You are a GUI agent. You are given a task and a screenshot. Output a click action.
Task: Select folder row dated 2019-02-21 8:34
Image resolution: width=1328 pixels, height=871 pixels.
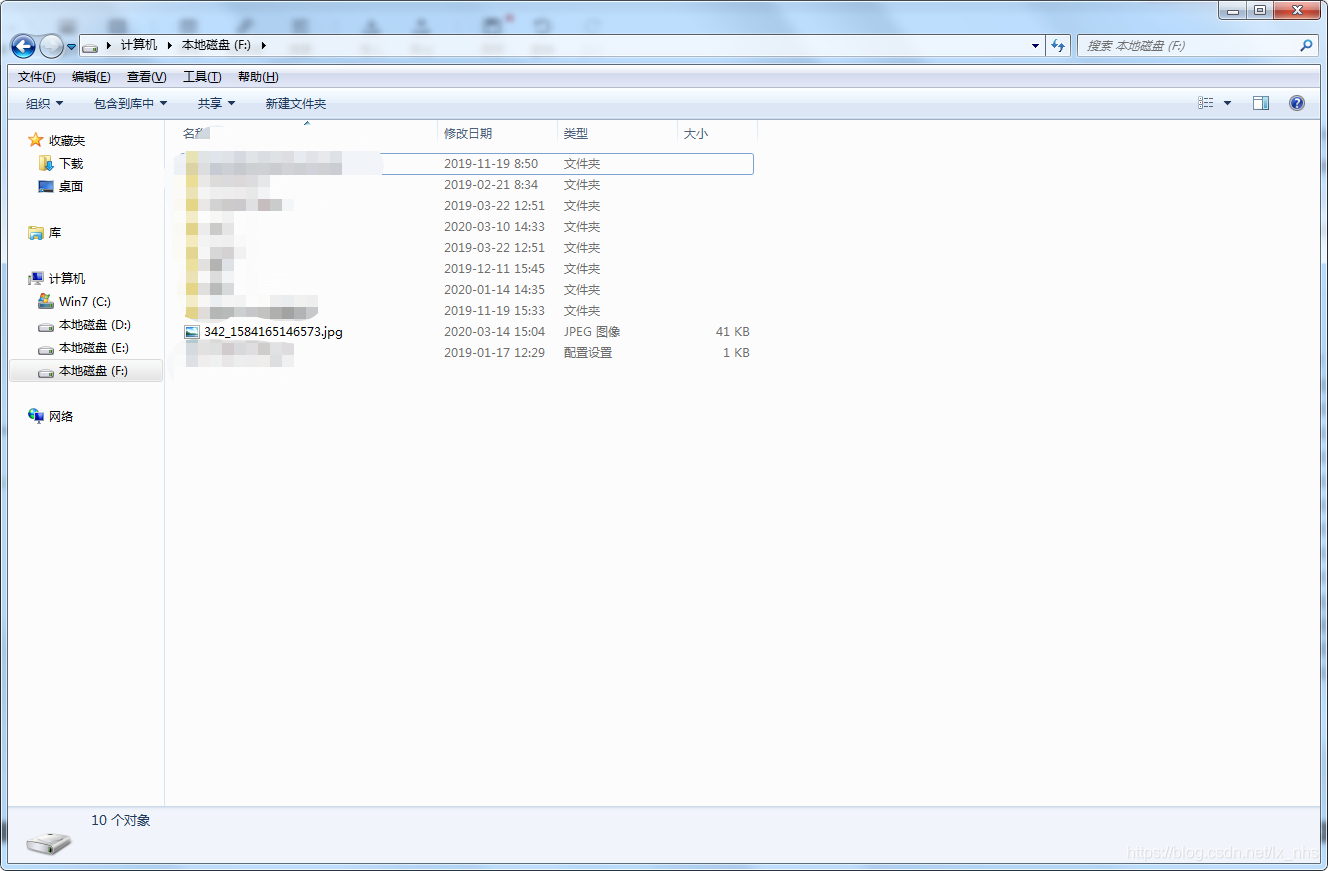467,184
